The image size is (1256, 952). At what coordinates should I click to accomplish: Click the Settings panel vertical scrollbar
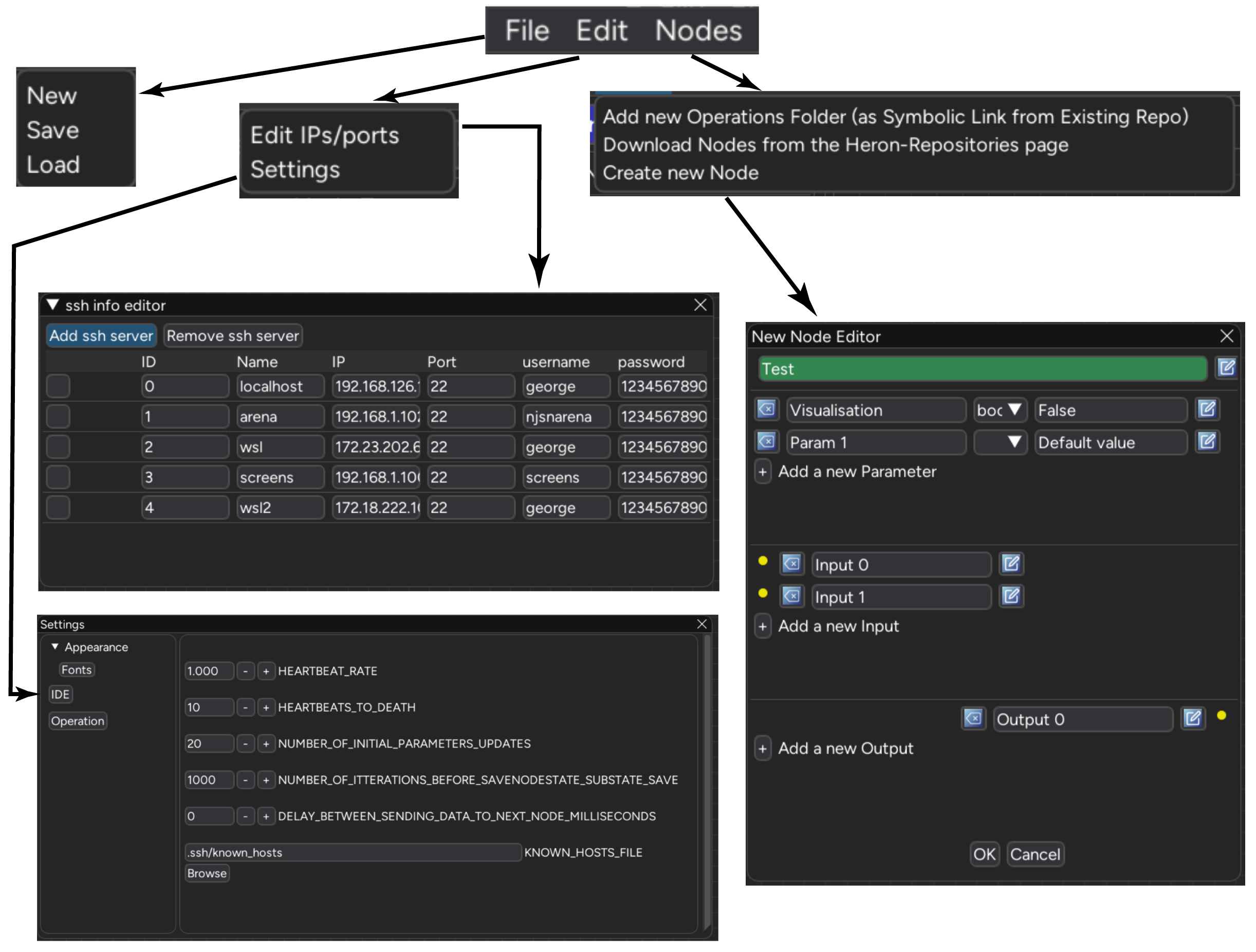point(708,783)
